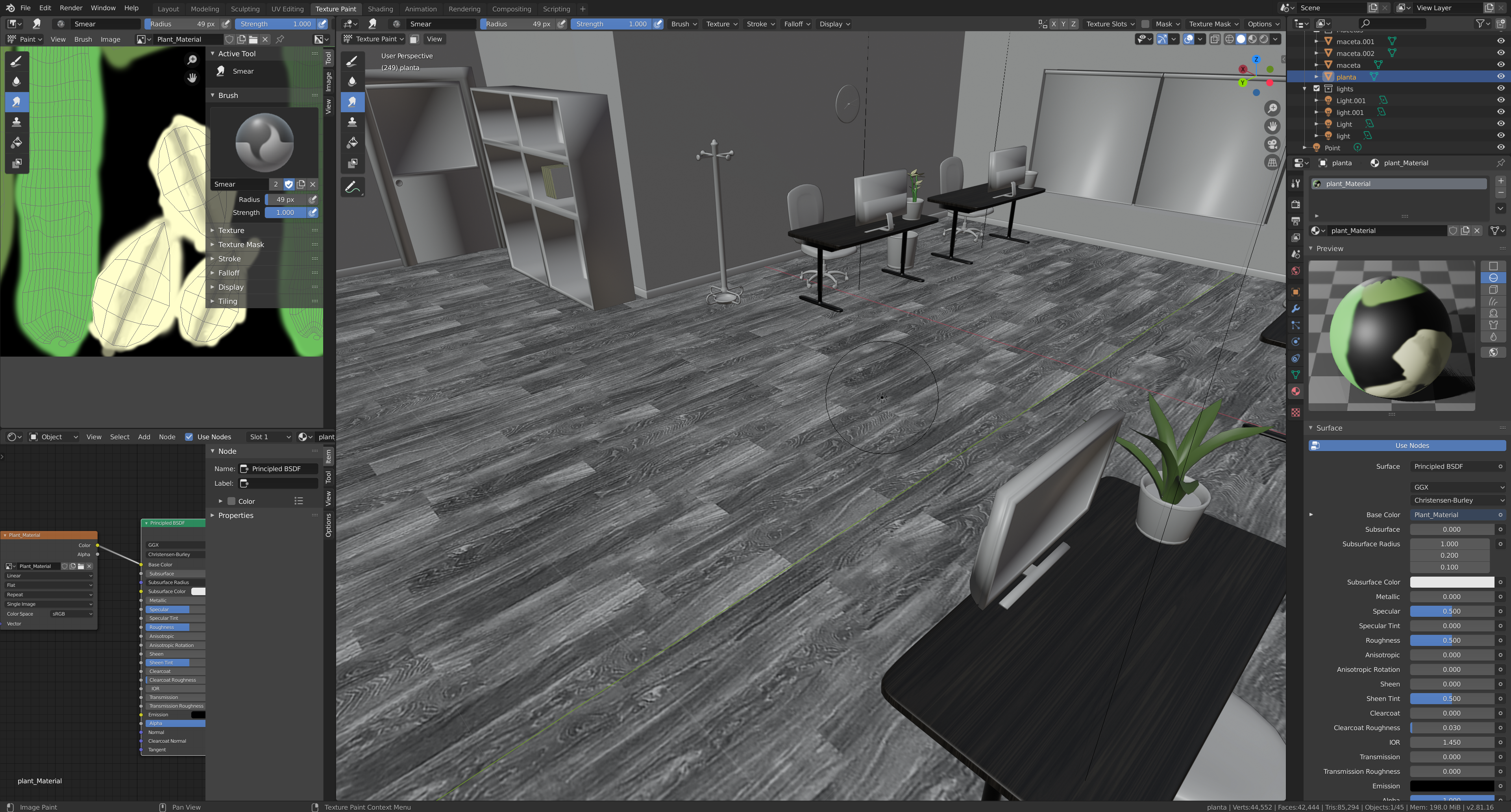Open the Material Properties tab
Viewport: 1511px width, 812px height.
pos(1296,391)
